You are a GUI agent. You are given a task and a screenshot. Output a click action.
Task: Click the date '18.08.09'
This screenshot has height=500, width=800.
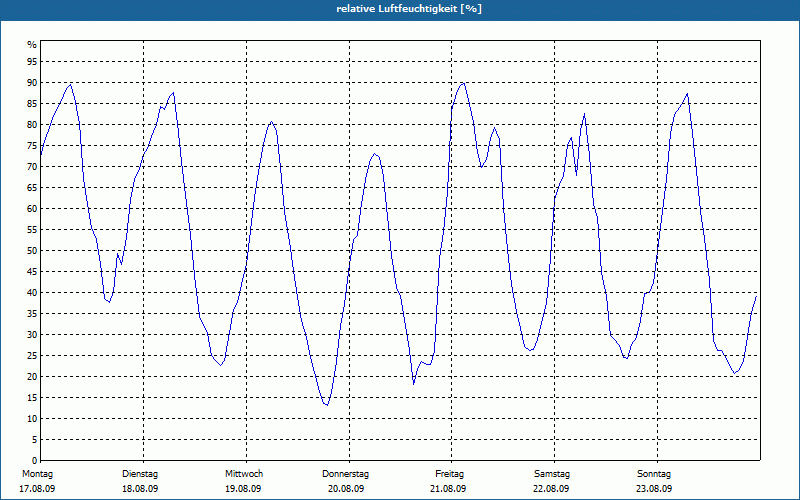pos(140,489)
